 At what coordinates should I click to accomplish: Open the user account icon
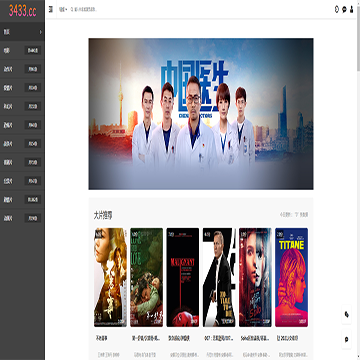352,9
